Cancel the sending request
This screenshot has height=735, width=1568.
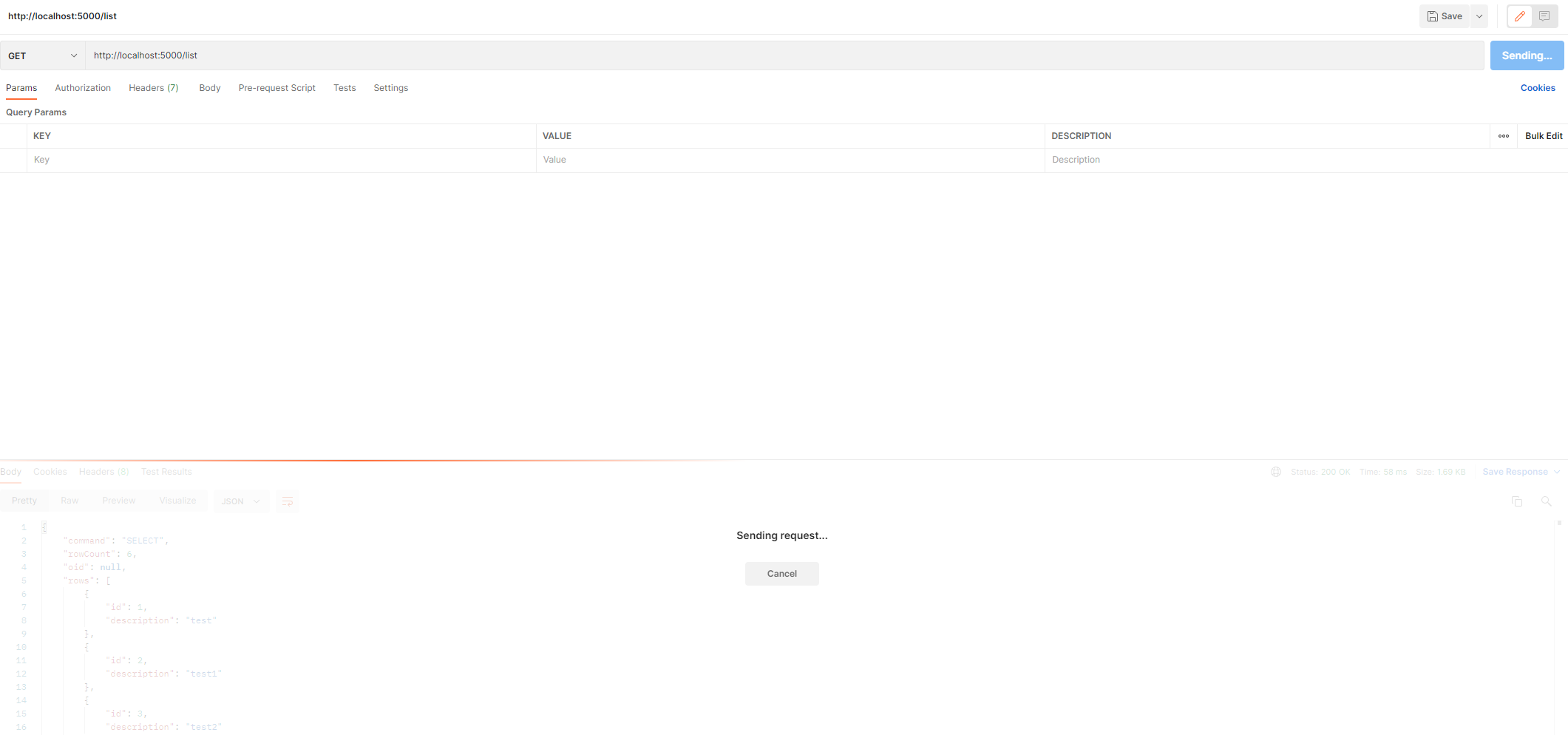(782, 574)
